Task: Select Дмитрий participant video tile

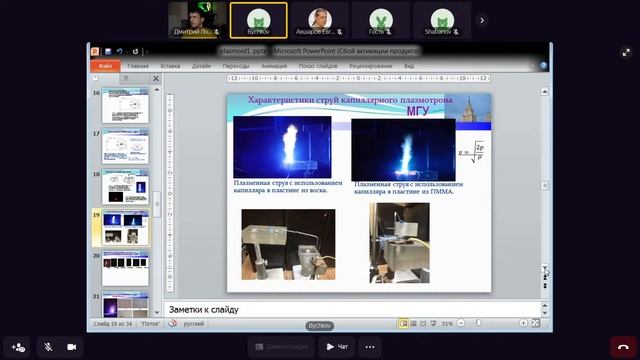Action: (197, 20)
